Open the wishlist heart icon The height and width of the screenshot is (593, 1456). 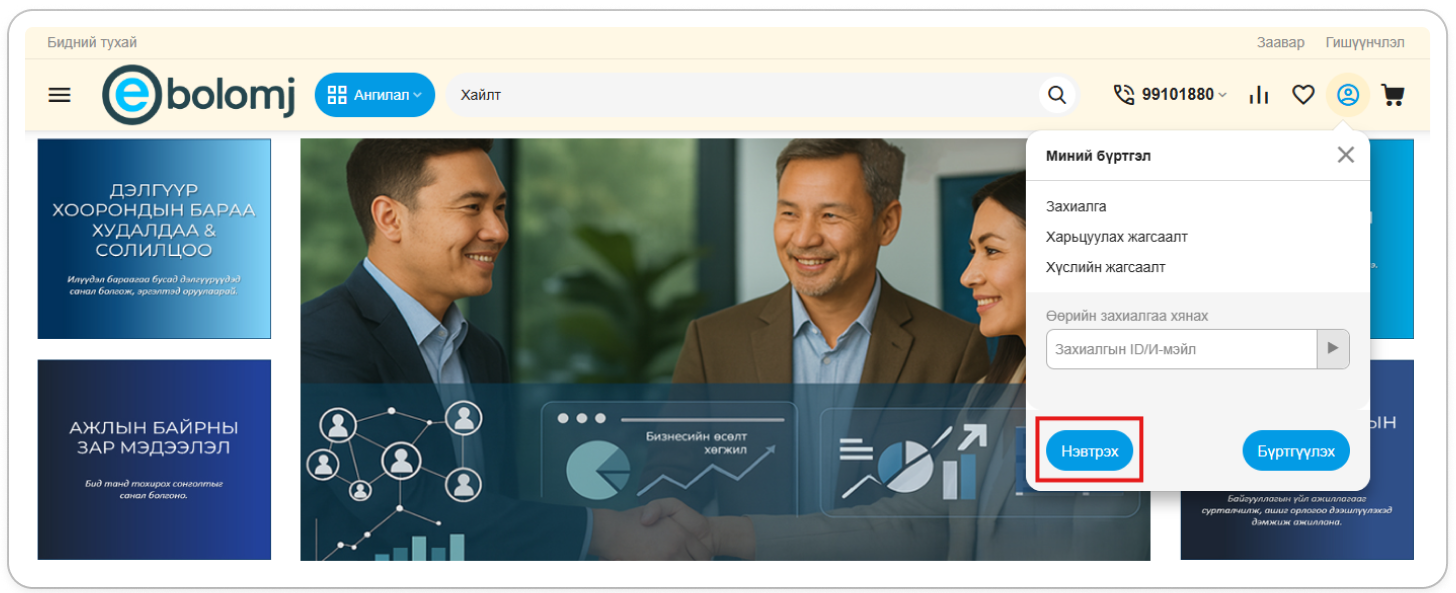coord(1303,95)
